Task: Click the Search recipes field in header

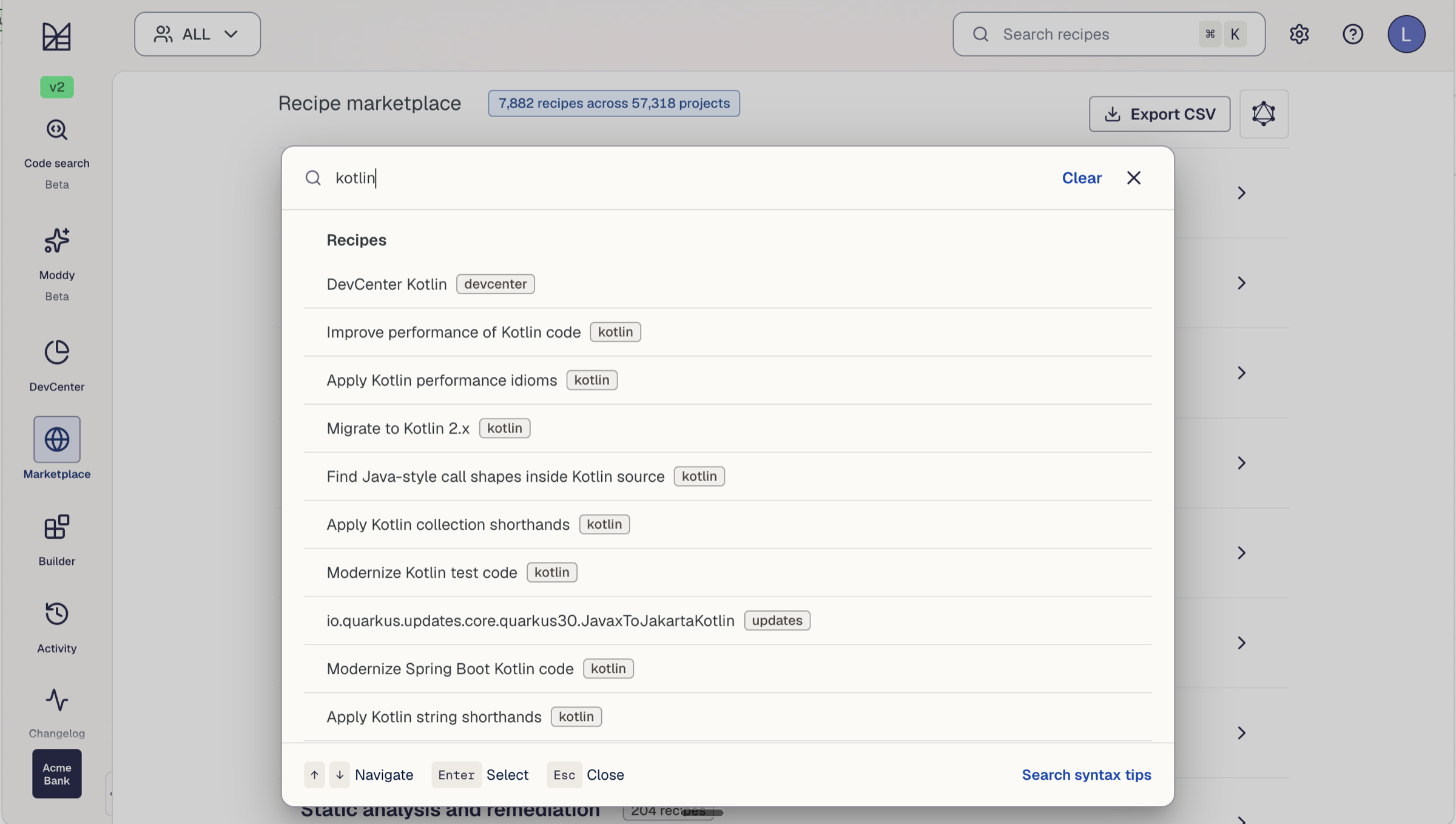Action: point(1108,34)
